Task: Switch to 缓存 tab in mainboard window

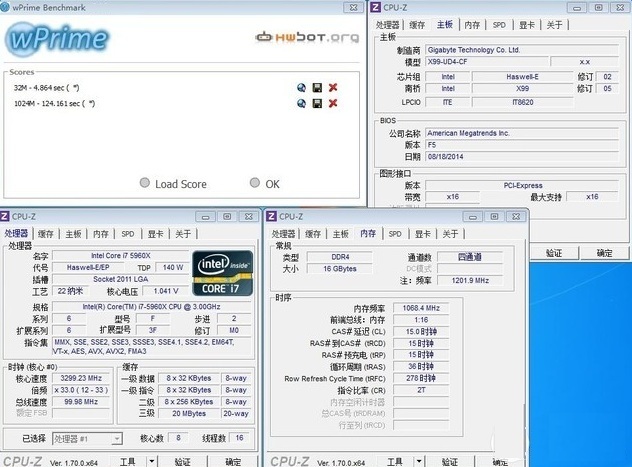Action: click(x=417, y=25)
